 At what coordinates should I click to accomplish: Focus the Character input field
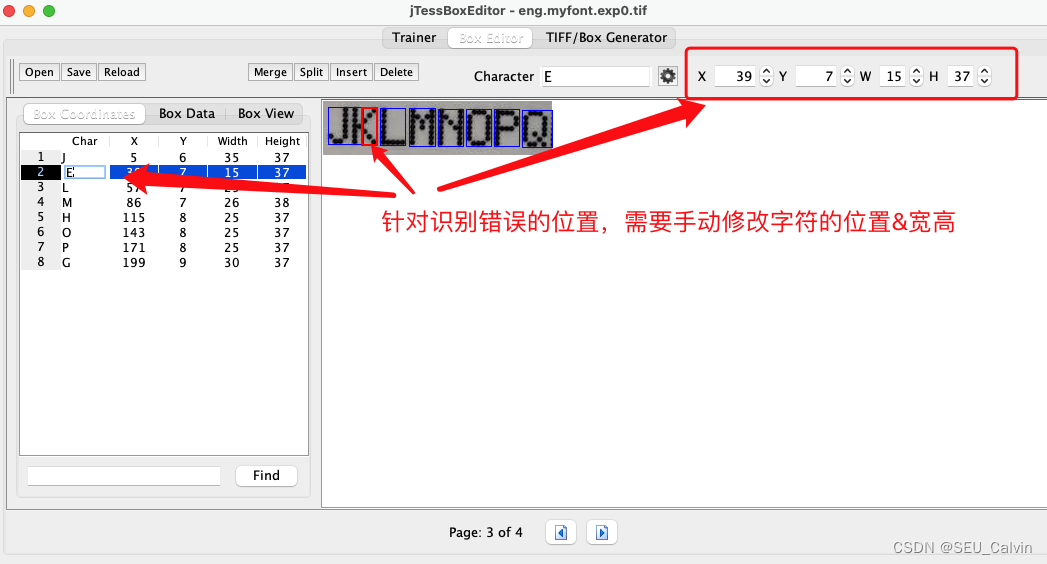click(x=596, y=77)
